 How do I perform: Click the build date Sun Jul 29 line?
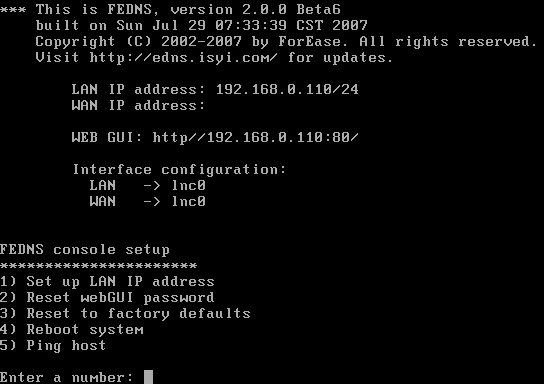tap(201, 25)
